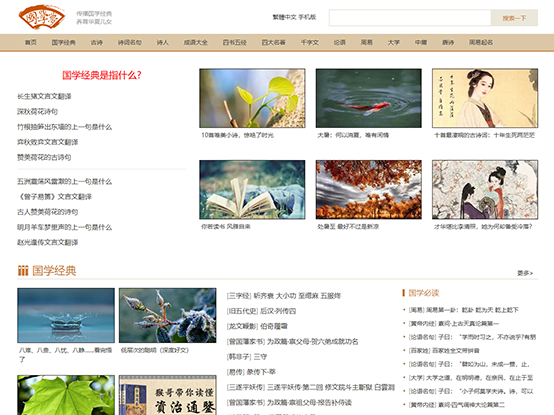Click the 国学必读 sidebar heading
Image resolution: width=554 pixels, height=415 pixels.
click(423, 293)
